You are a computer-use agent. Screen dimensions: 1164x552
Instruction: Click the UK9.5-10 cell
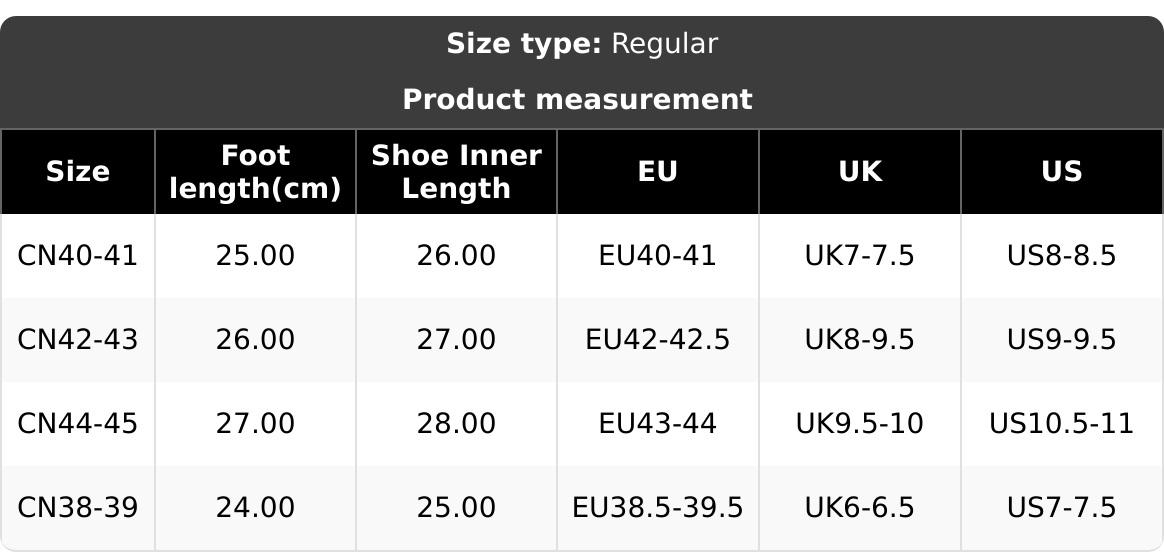860,424
